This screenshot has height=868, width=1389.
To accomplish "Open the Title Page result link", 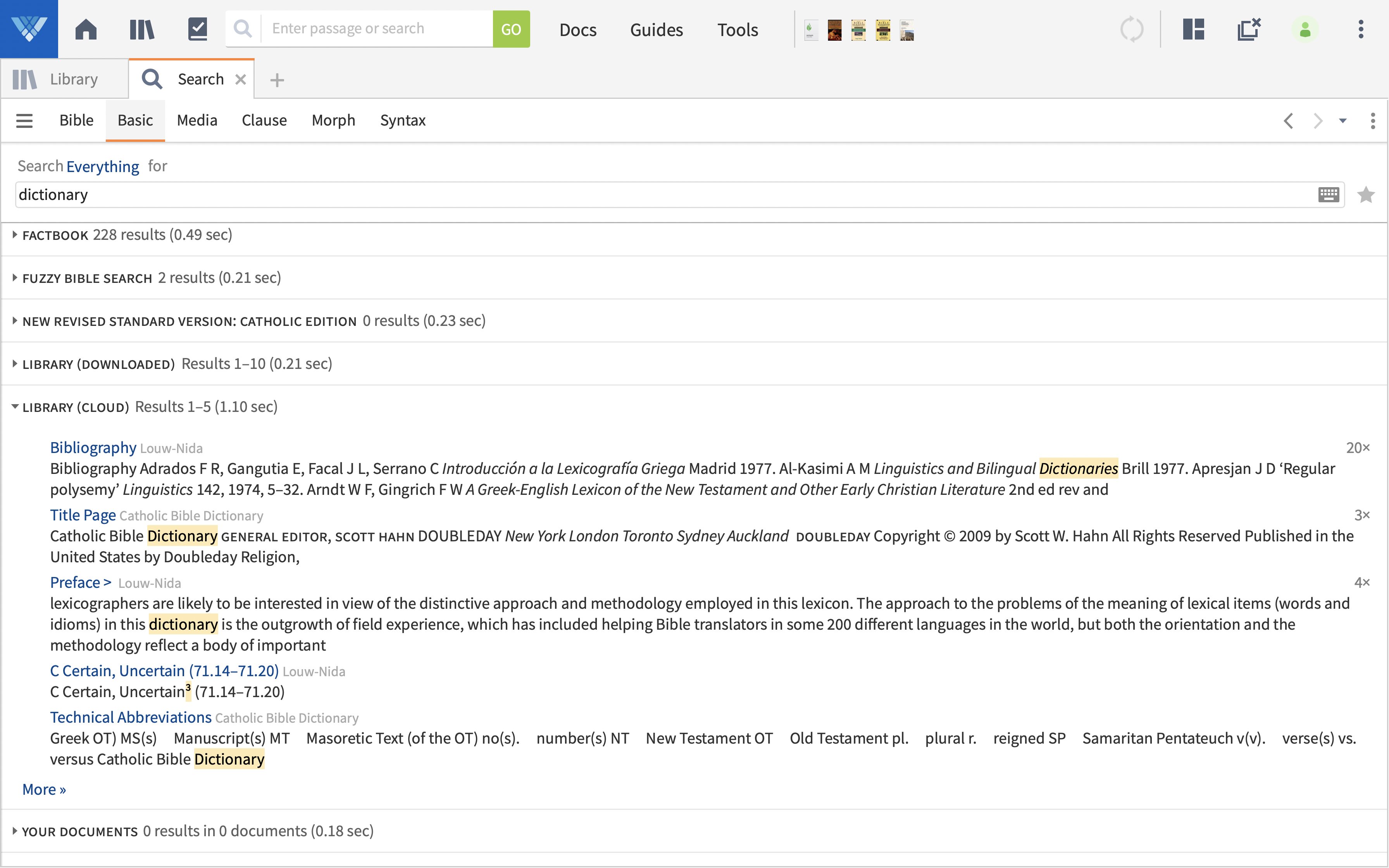I will click(83, 515).
